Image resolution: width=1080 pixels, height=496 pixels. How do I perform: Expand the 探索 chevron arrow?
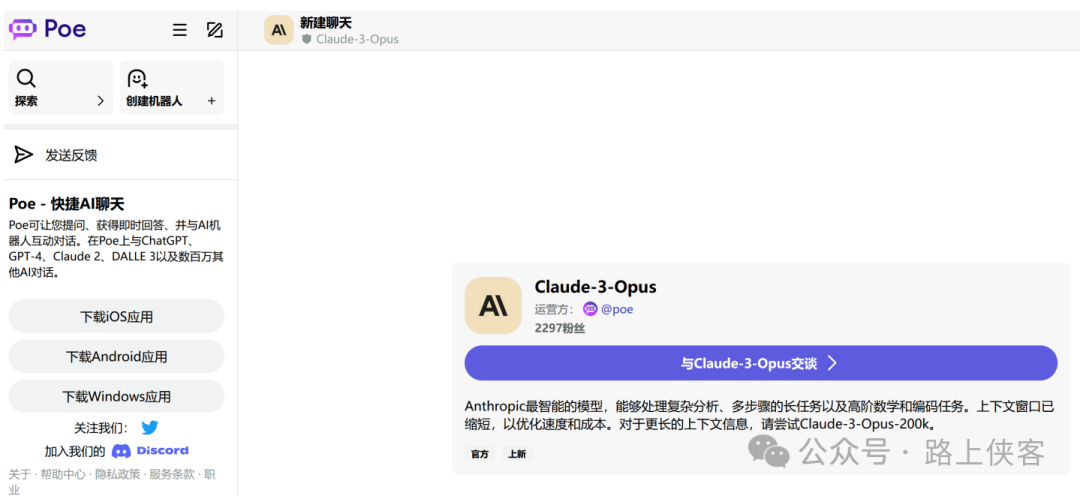[101, 101]
